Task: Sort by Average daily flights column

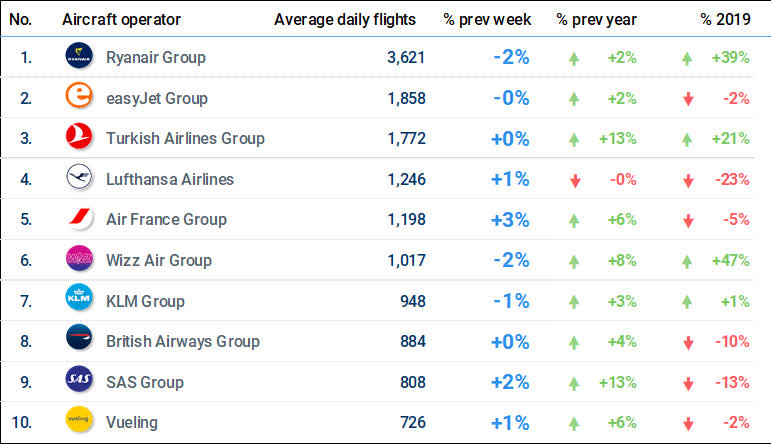Action: 344,19
